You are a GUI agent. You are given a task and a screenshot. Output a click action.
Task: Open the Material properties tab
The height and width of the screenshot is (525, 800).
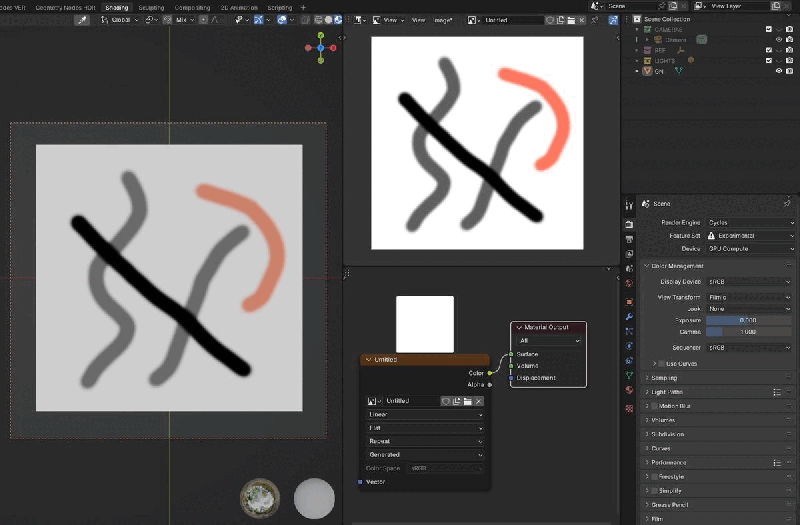[x=629, y=390]
